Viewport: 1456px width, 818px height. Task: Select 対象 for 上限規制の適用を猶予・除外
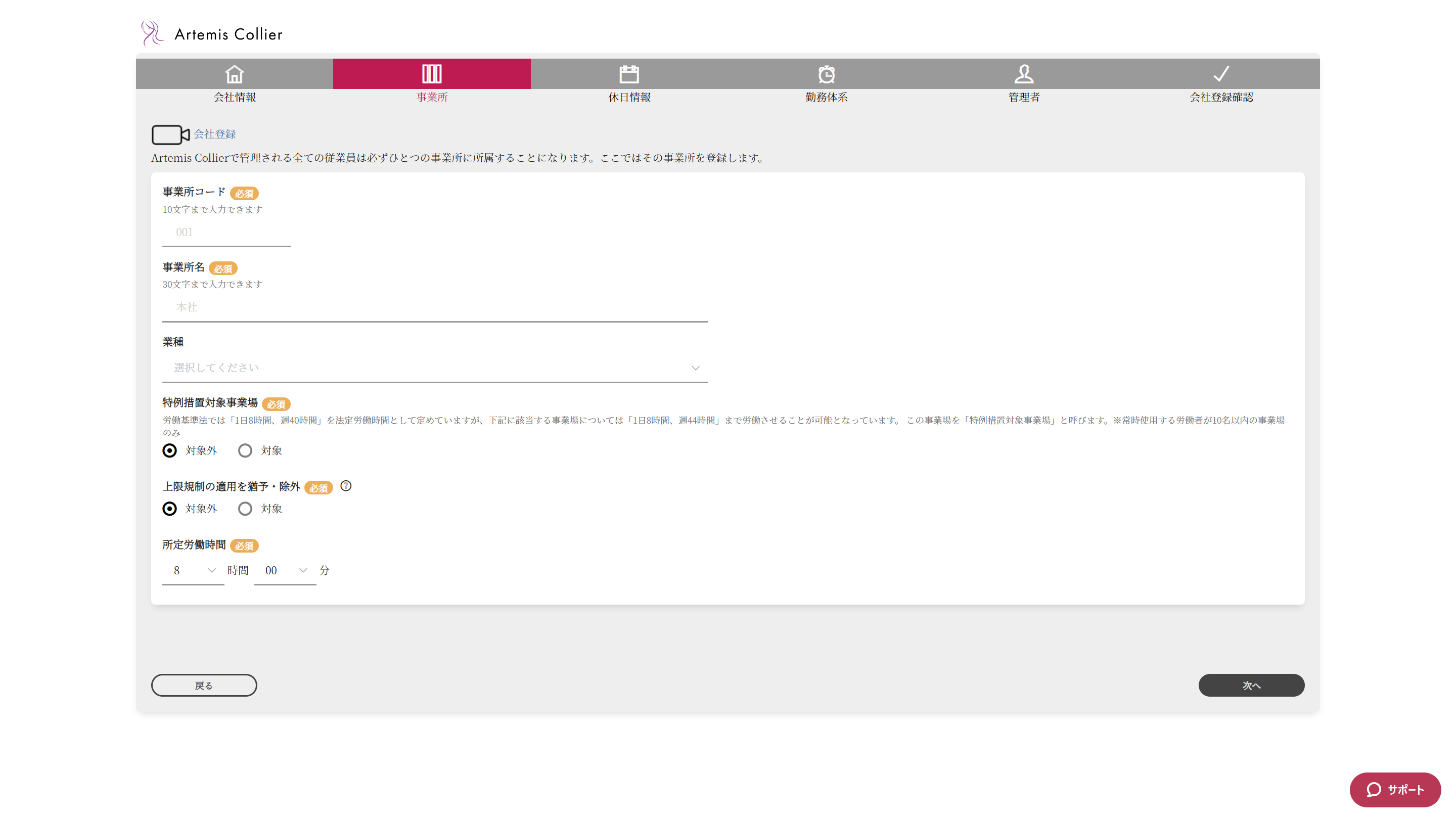[245, 509]
